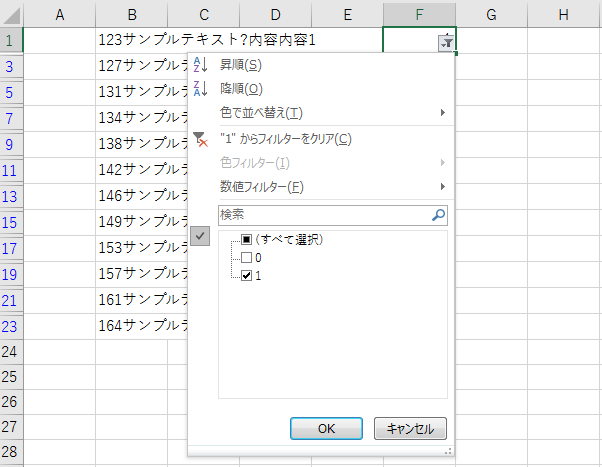Toggle the (すべて選択) checkbox
This screenshot has height=467, width=602.
247,240
